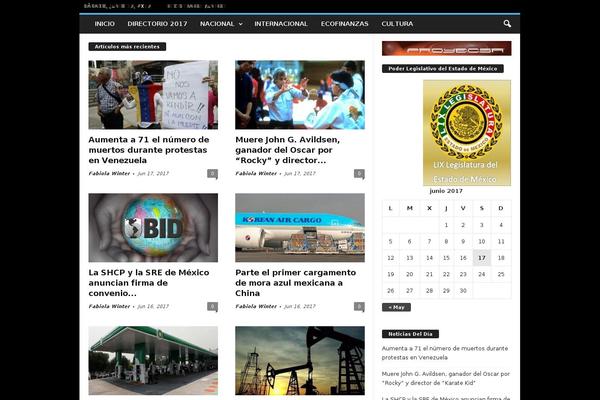Select day 17 in the calendar
600x400 pixels.
click(x=482, y=258)
